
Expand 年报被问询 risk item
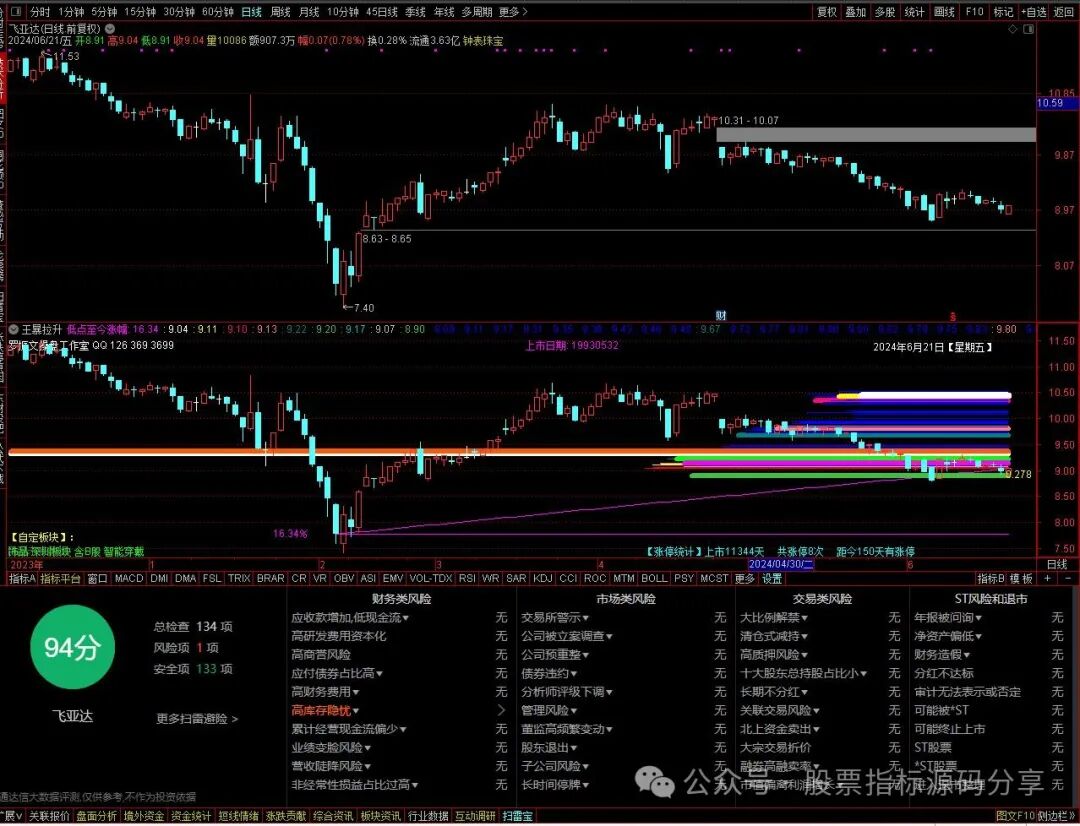[948, 617]
